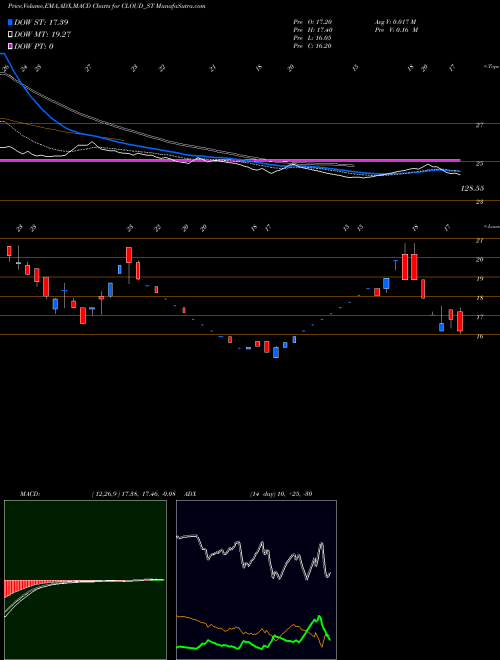Click the 'Pre L: 16.05' value
Screen dimensions: 500x660
point(312,38)
